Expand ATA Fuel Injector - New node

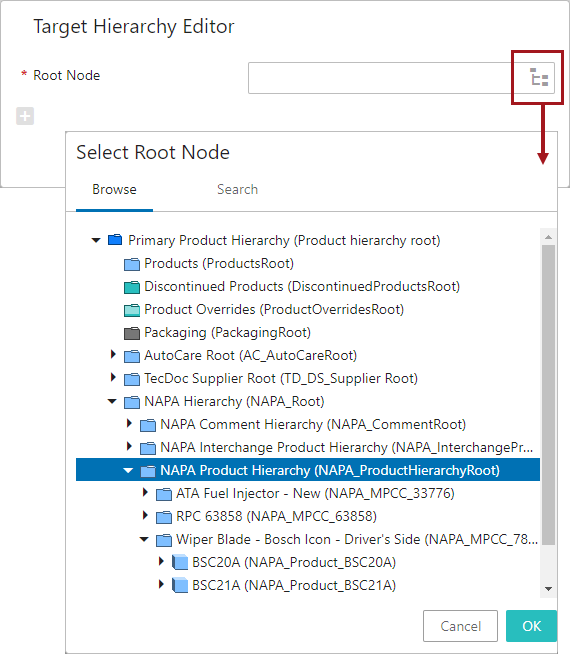tap(145, 493)
